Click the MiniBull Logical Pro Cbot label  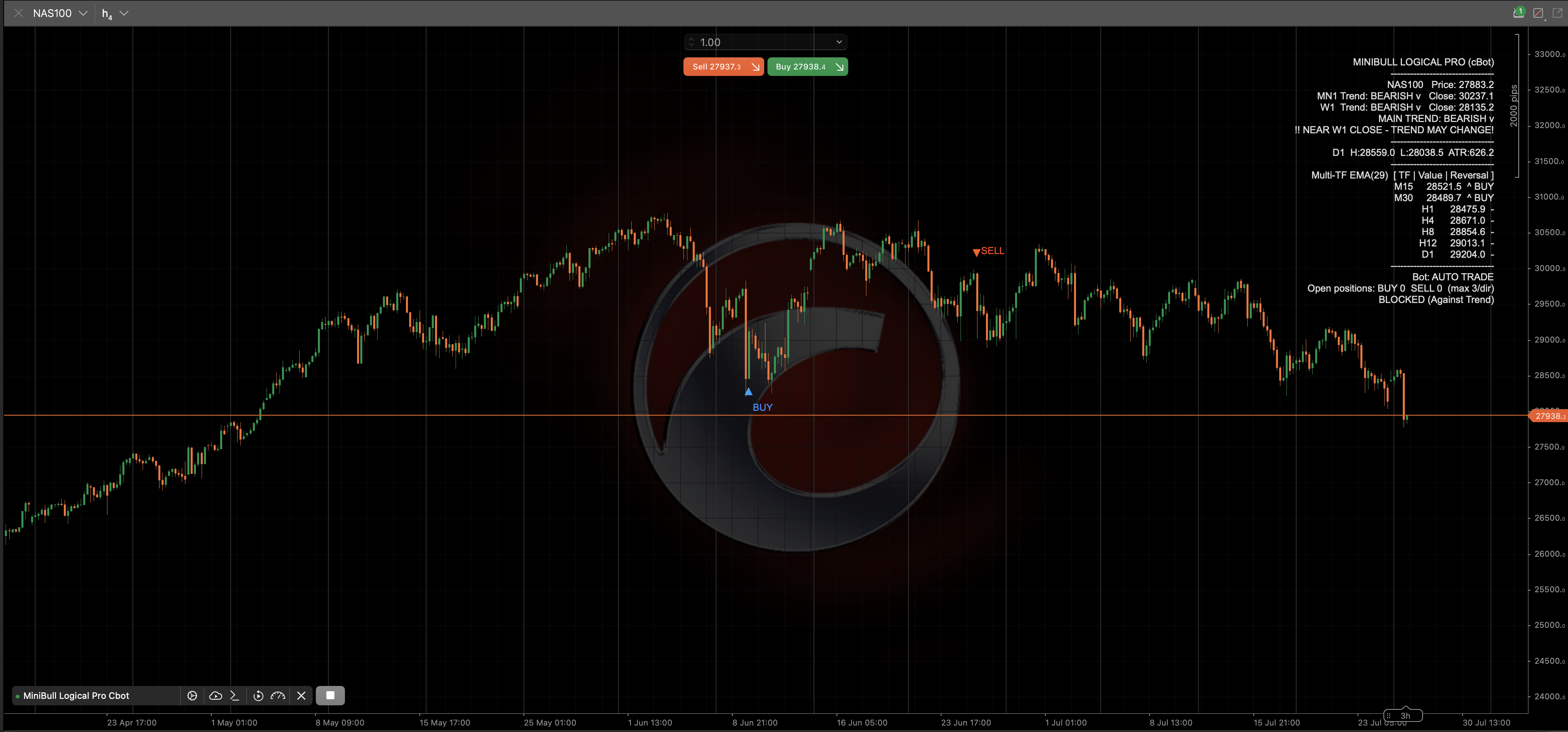pos(76,696)
